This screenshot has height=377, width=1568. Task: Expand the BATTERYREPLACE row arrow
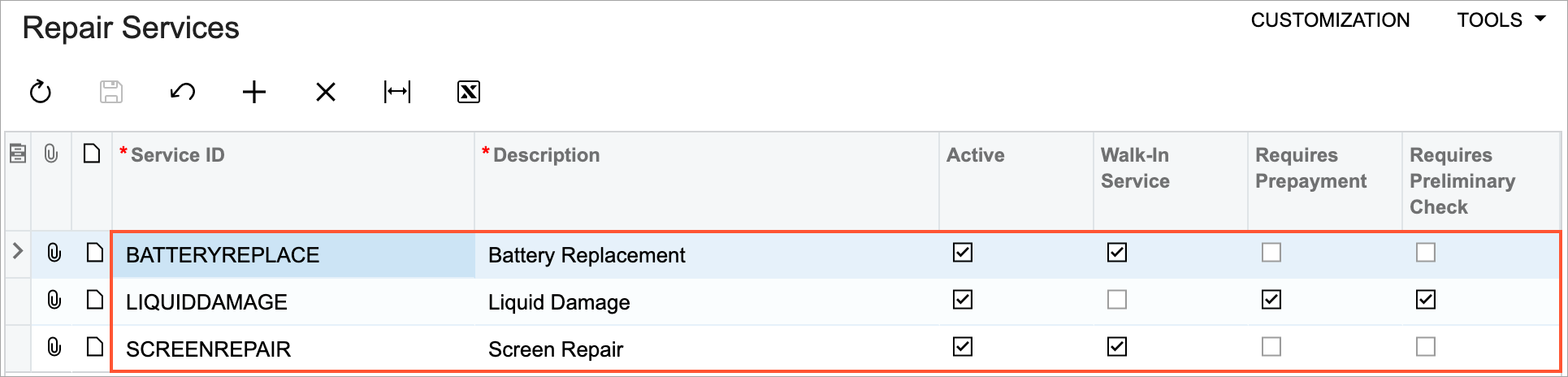18,252
